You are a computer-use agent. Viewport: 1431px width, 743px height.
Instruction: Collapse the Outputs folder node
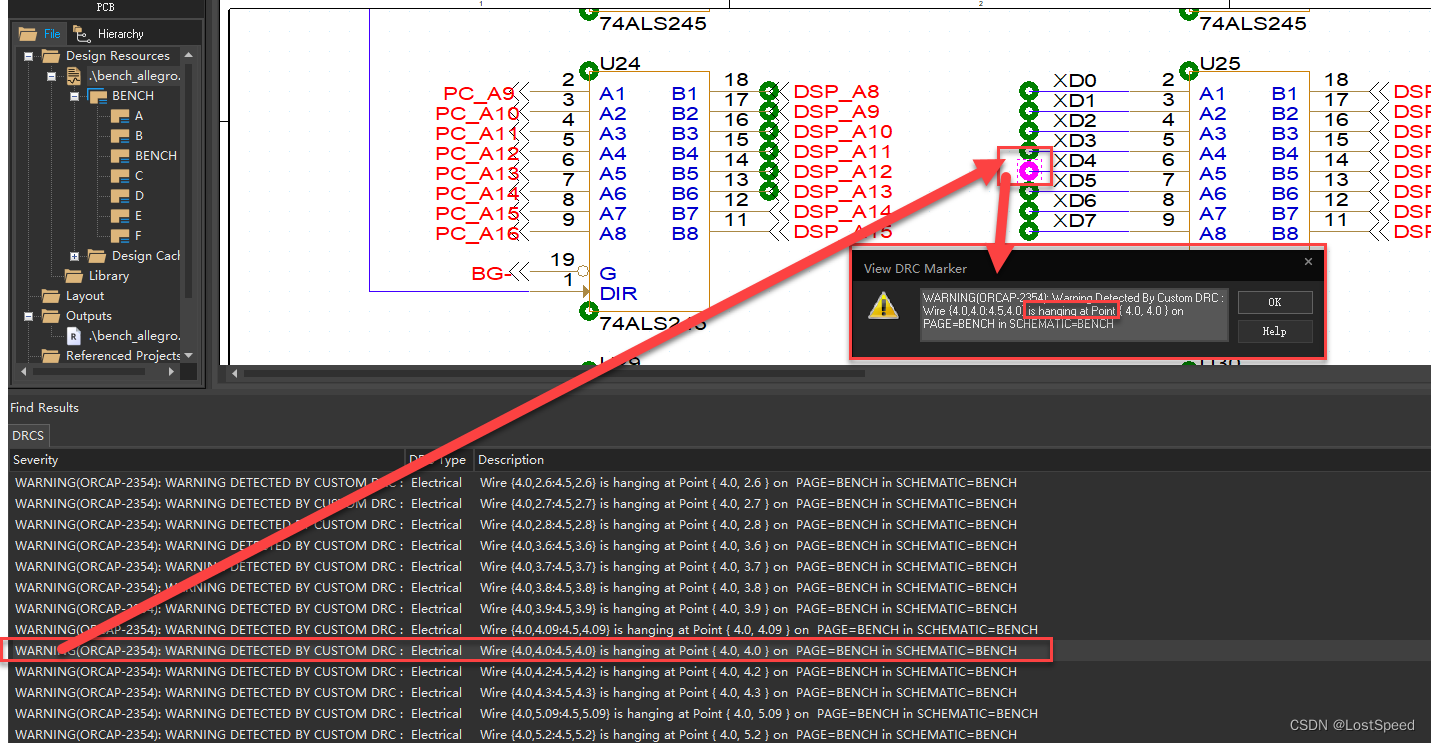pyautogui.click(x=28, y=316)
